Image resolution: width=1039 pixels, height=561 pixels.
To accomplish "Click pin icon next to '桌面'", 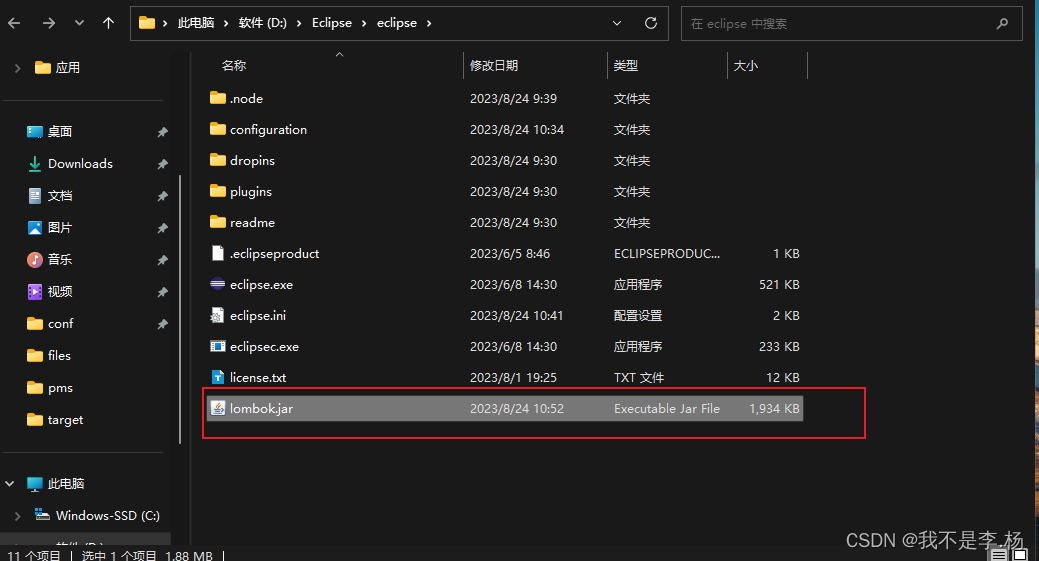I will (162, 132).
